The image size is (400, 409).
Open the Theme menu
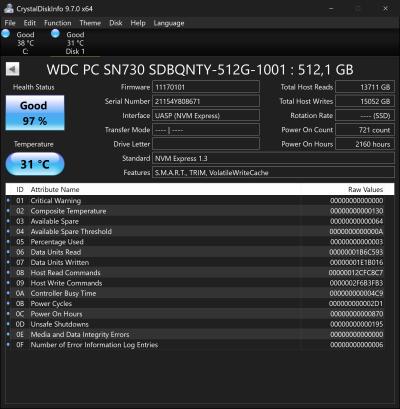click(x=90, y=23)
